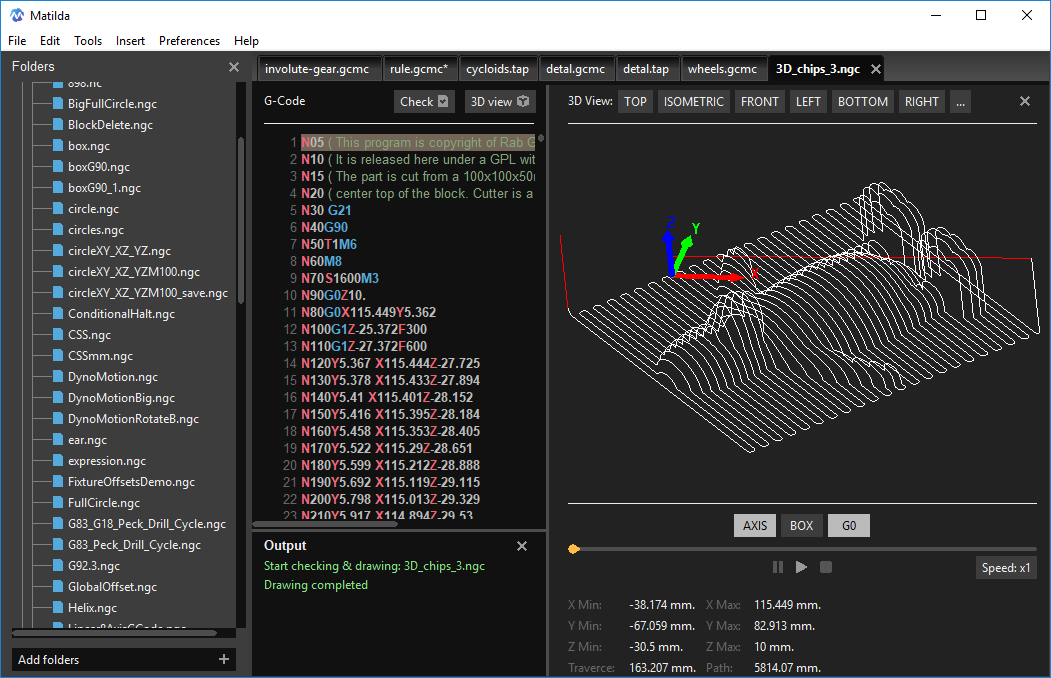Open the Speed: x1 selector

(x=1006, y=568)
